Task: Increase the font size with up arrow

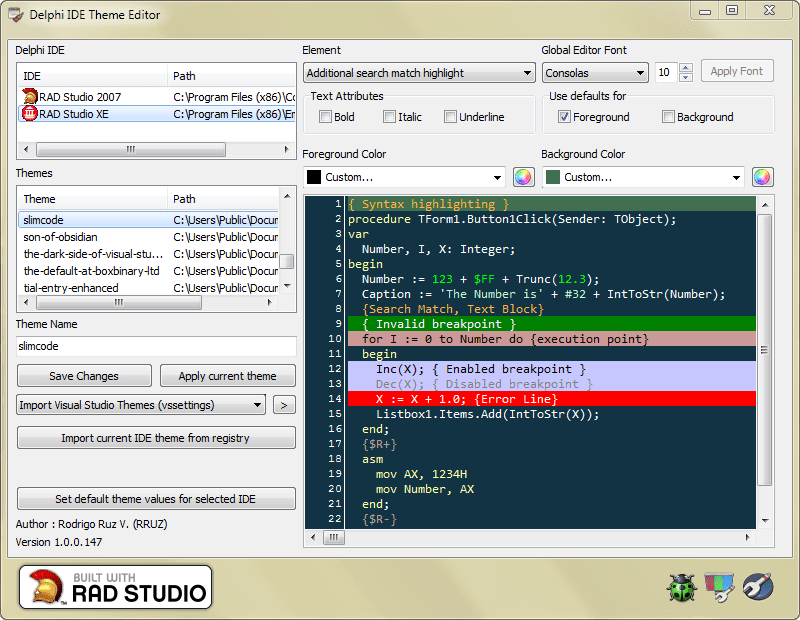Action: (686, 67)
